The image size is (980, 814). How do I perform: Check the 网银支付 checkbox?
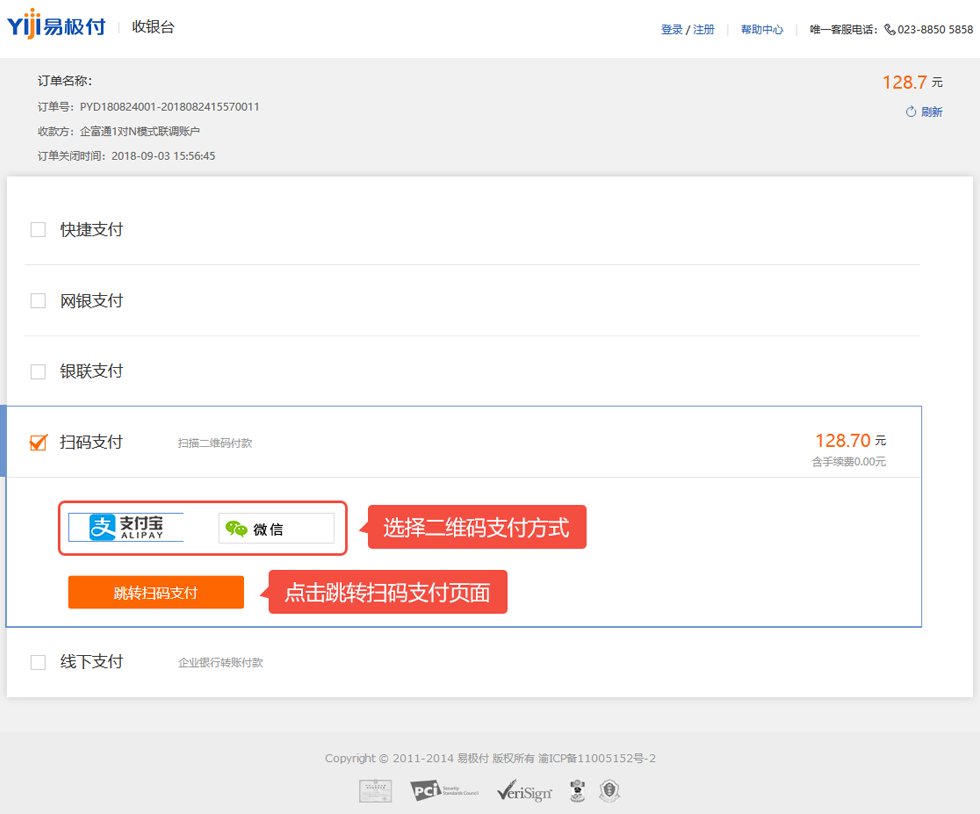(x=38, y=301)
